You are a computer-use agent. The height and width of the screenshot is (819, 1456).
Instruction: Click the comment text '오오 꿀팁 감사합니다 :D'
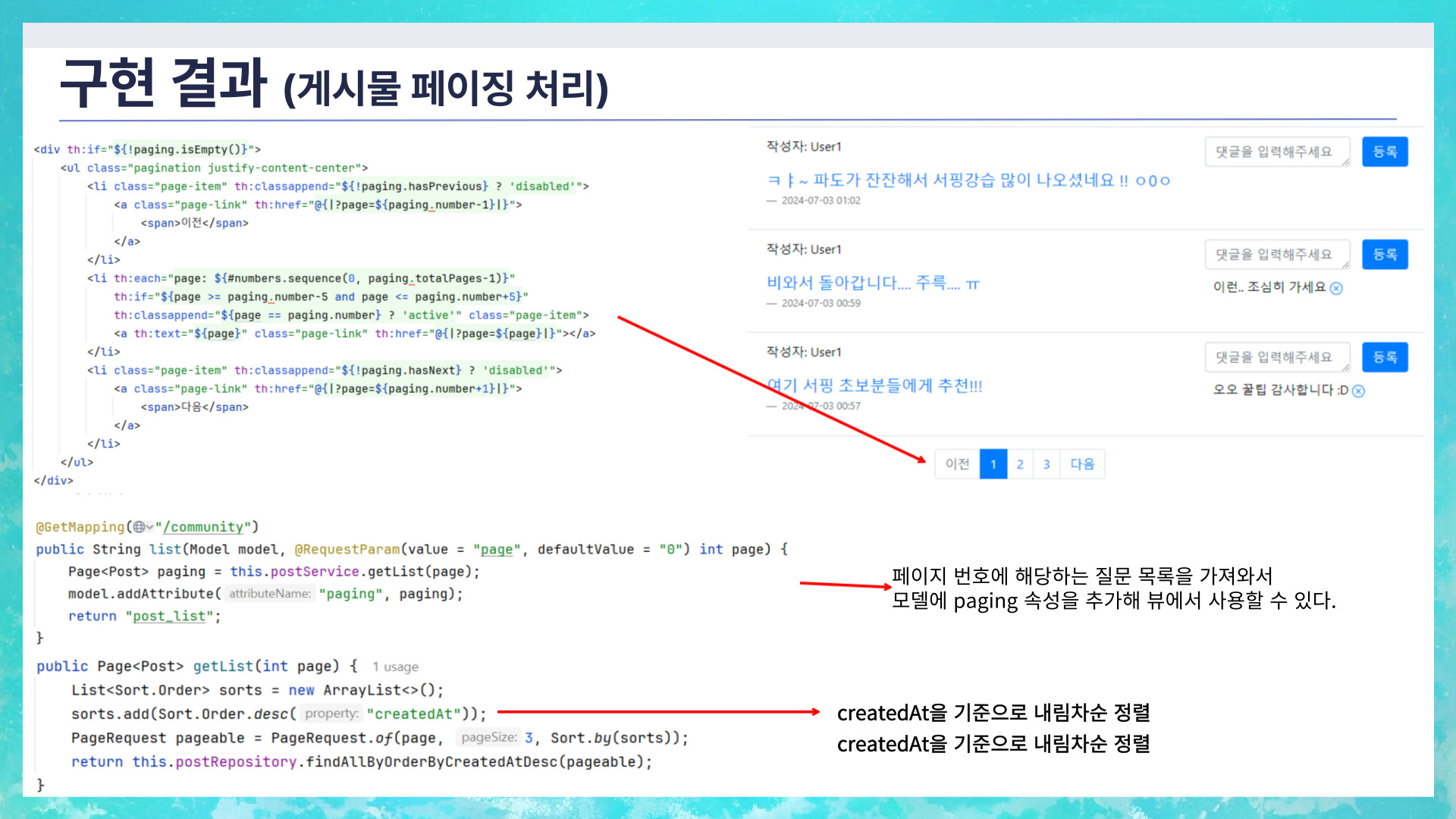coord(1280,390)
